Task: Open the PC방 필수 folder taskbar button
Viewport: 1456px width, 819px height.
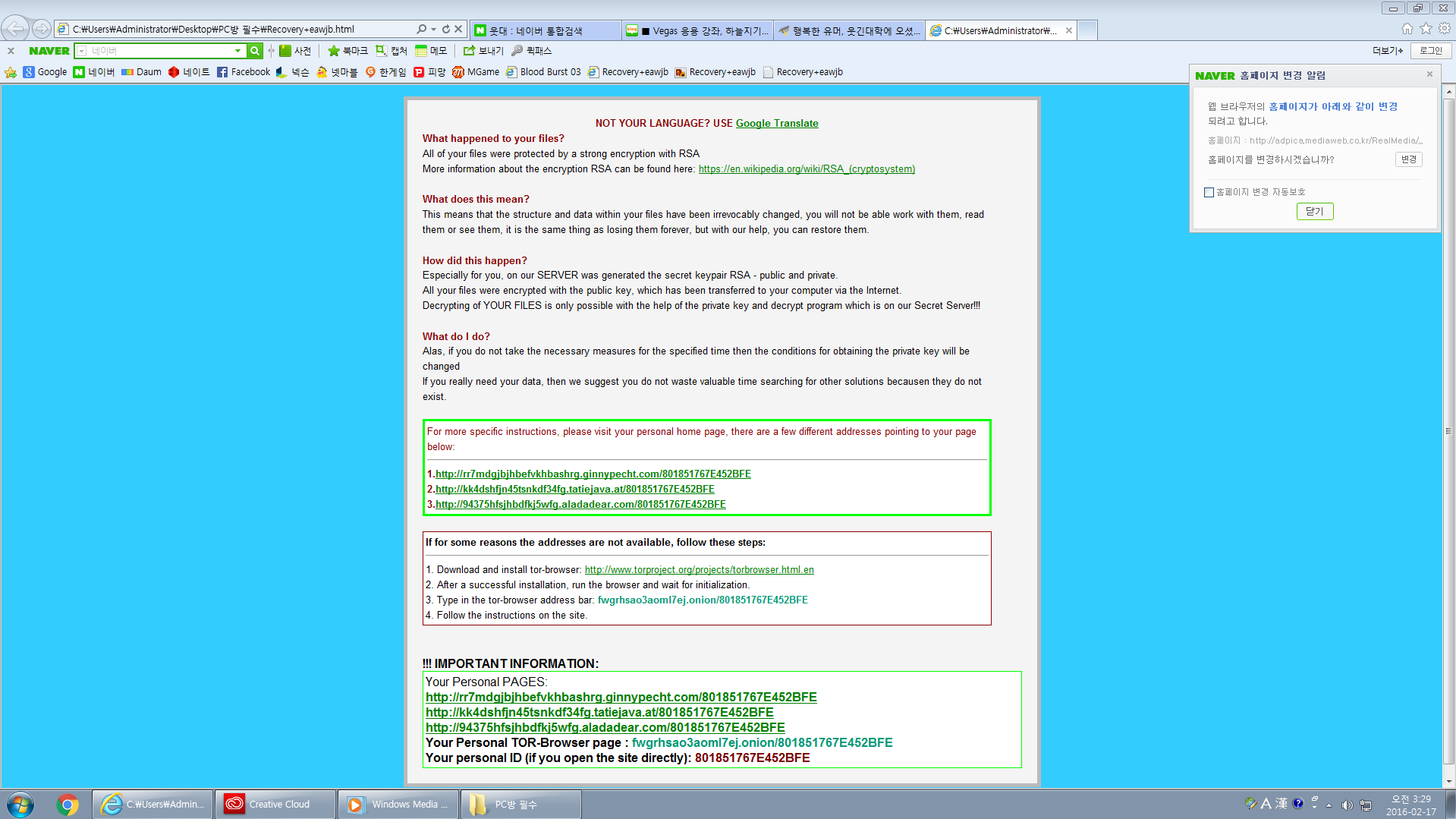Action: coord(520,805)
